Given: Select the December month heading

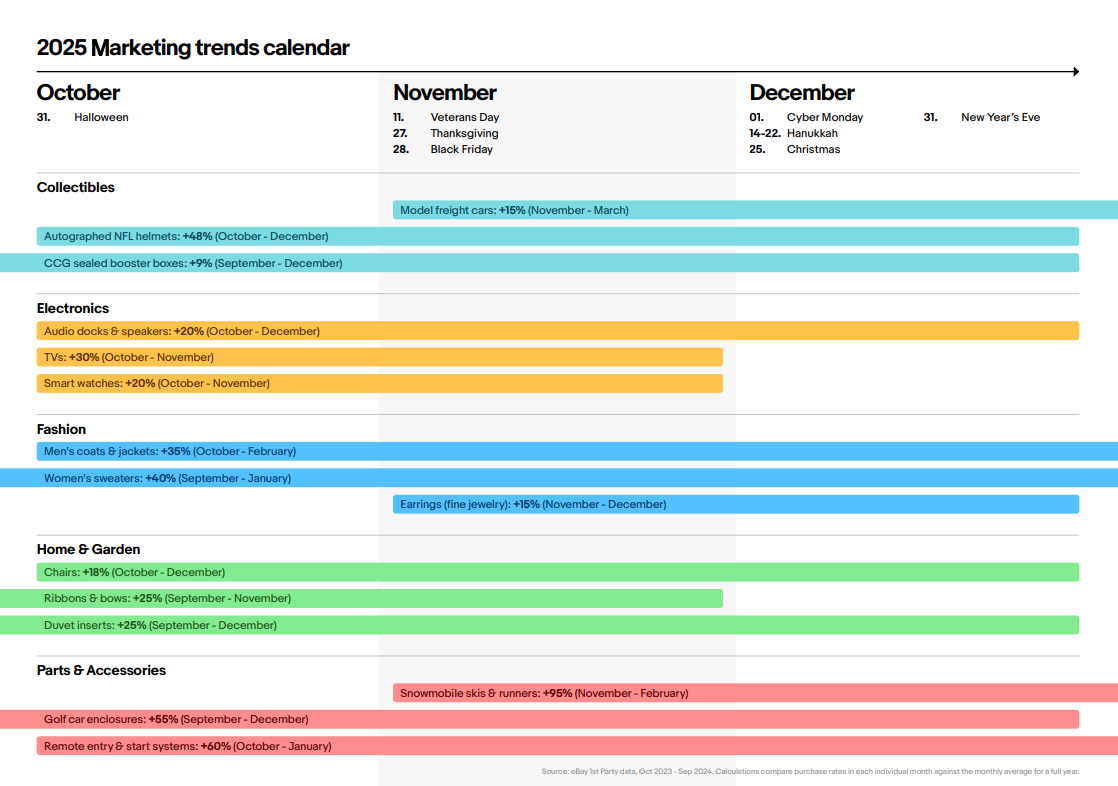Looking at the screenshot, I should [x=801, y=93].
